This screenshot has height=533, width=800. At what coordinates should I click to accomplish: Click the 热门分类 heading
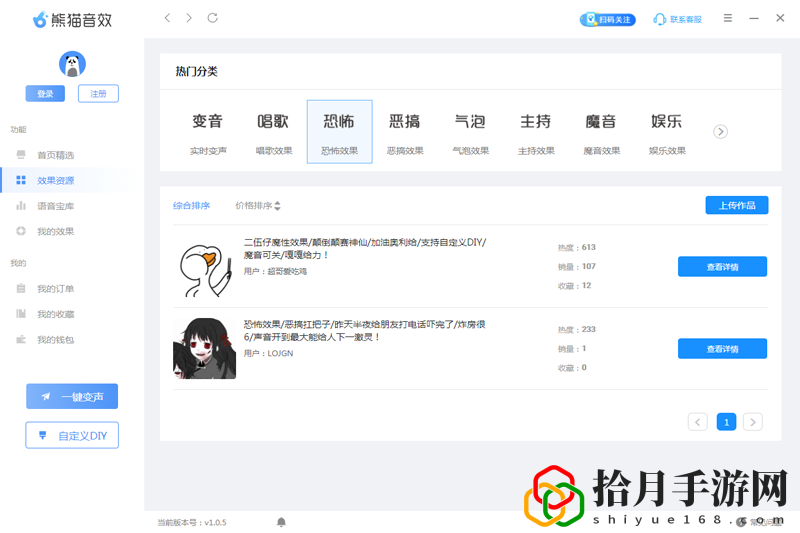pyautogui.click(x=196, y=71)
